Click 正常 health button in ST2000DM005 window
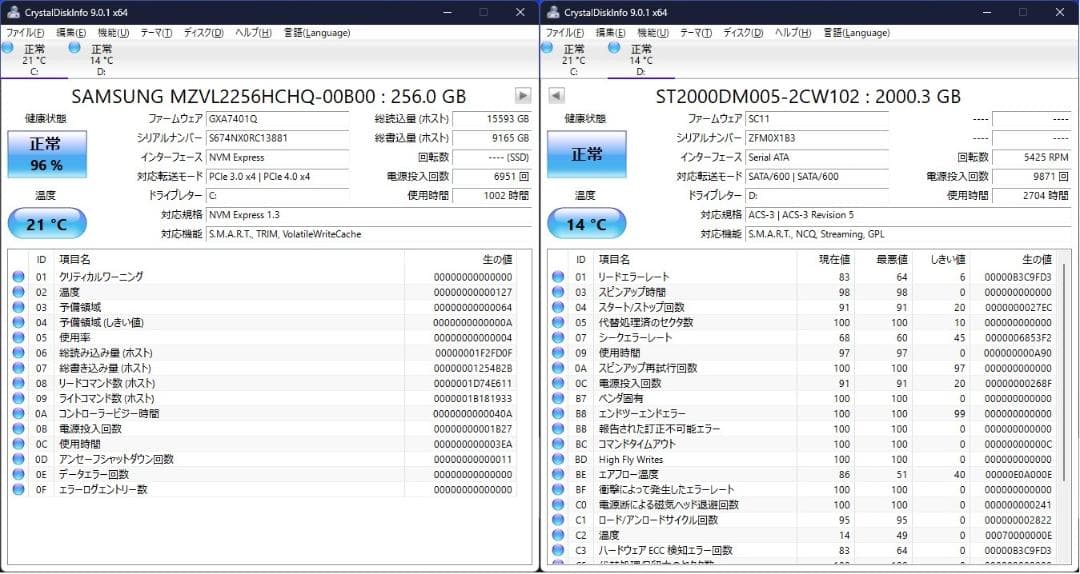Viewport: 1080px width, 574px height. (x=587, y=154)
